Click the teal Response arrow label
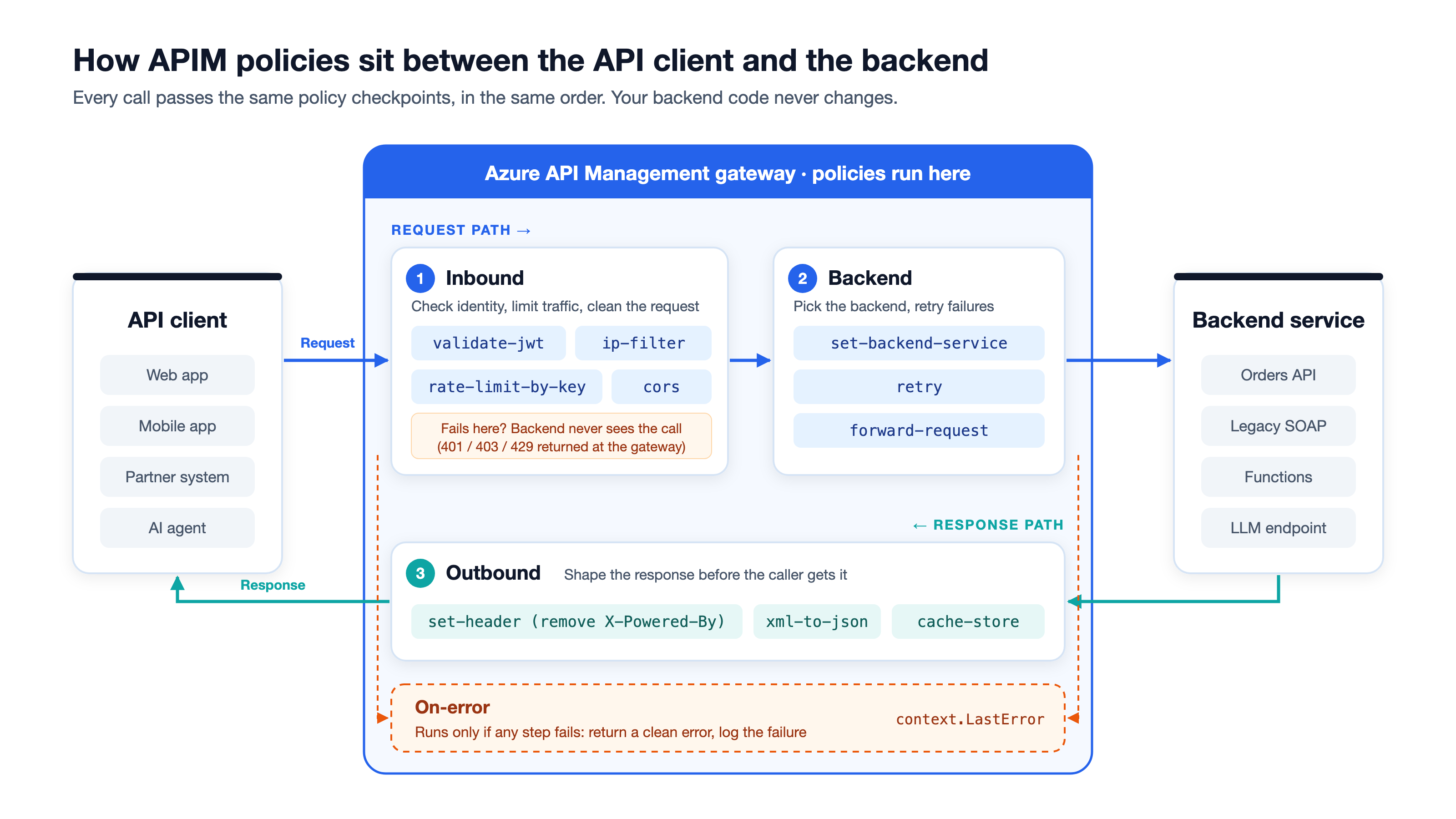The image size is (1456, 819). pyautogui.click(x=273, y=585)
